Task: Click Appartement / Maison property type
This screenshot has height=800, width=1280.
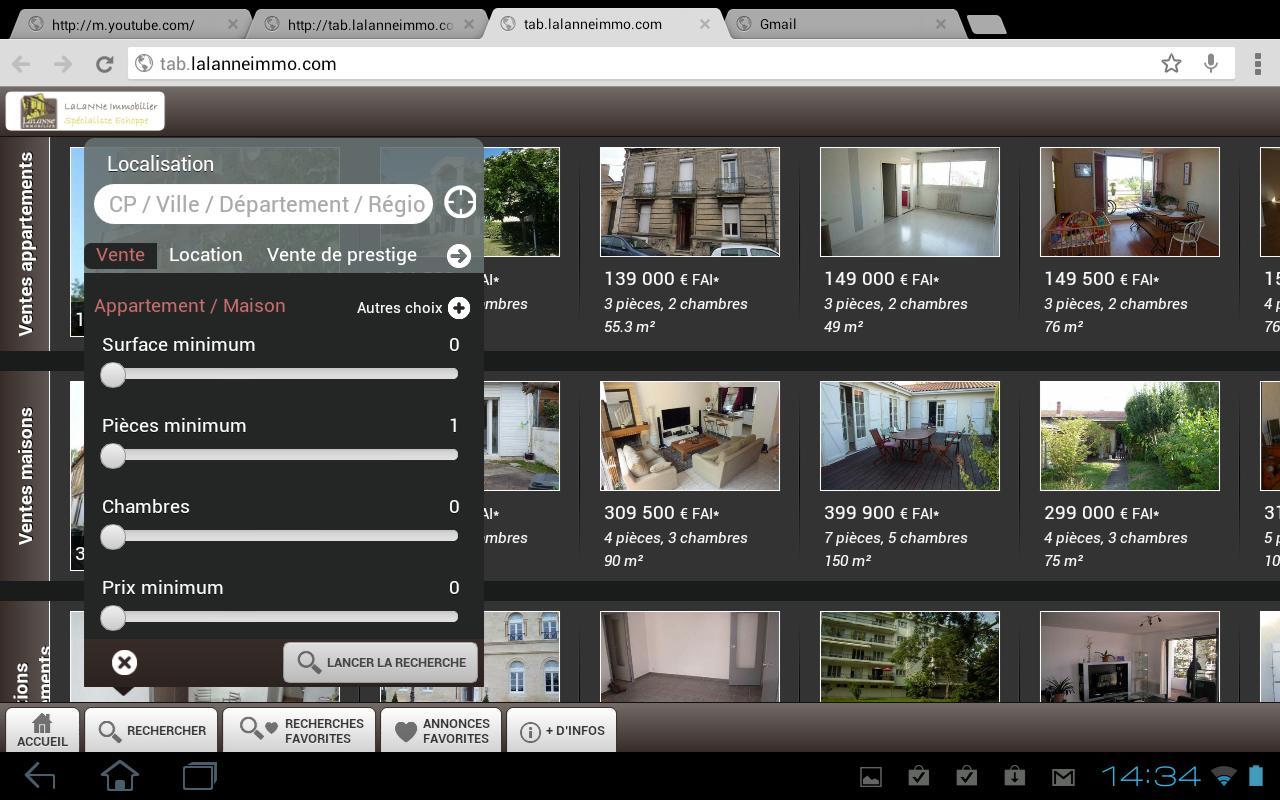Action: point(190,306)
